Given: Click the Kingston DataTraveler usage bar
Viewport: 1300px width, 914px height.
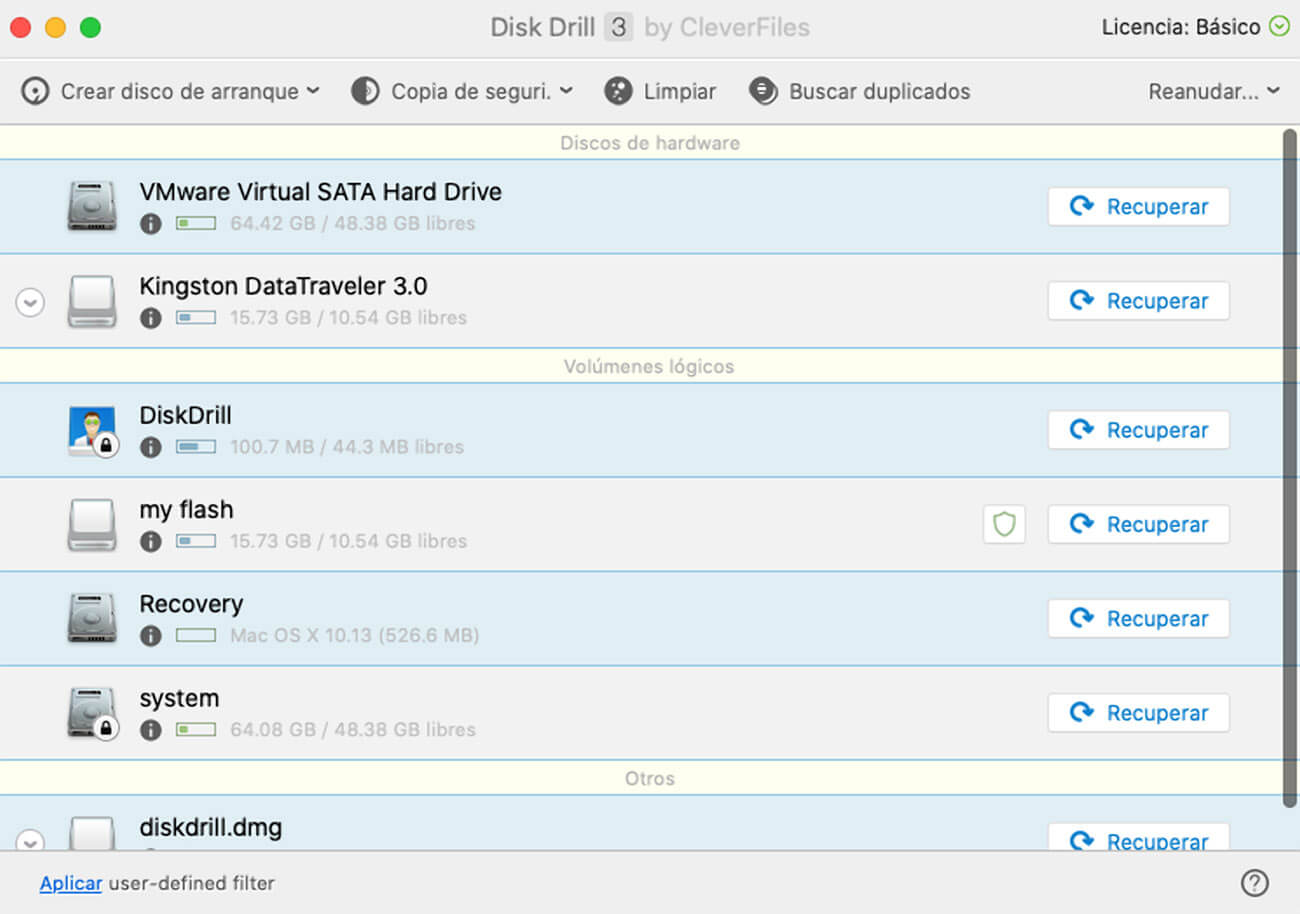Looking at the screenshot, I should (196, 318).
